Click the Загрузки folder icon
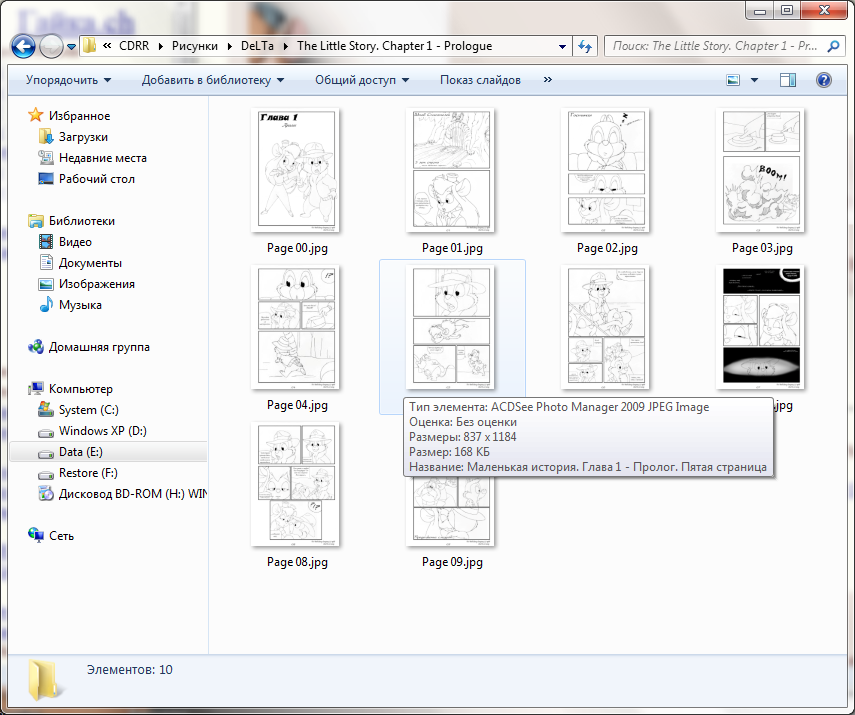The image size is (855, 715). point(46,136)
